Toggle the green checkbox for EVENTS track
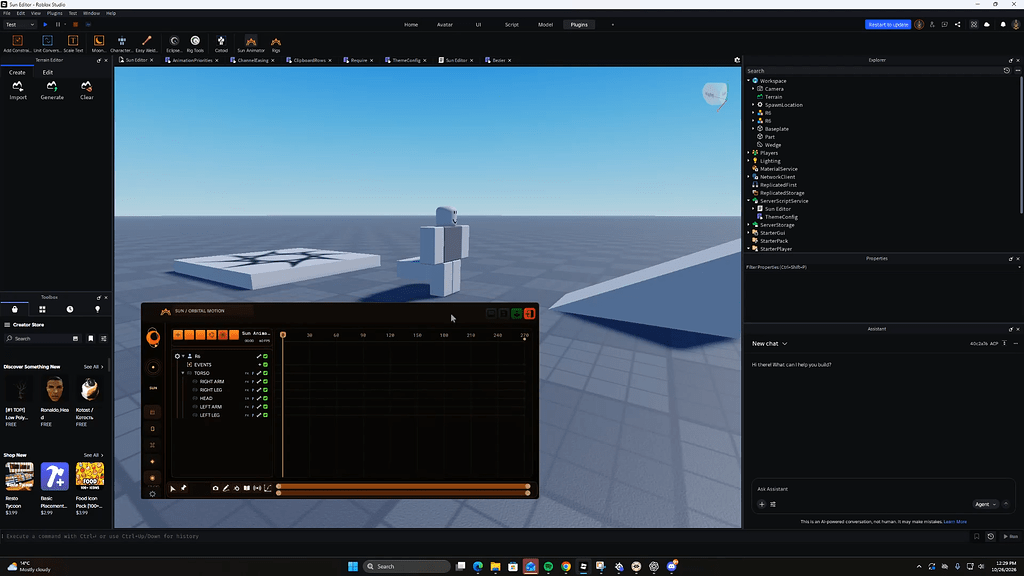 tap(265, 365)
